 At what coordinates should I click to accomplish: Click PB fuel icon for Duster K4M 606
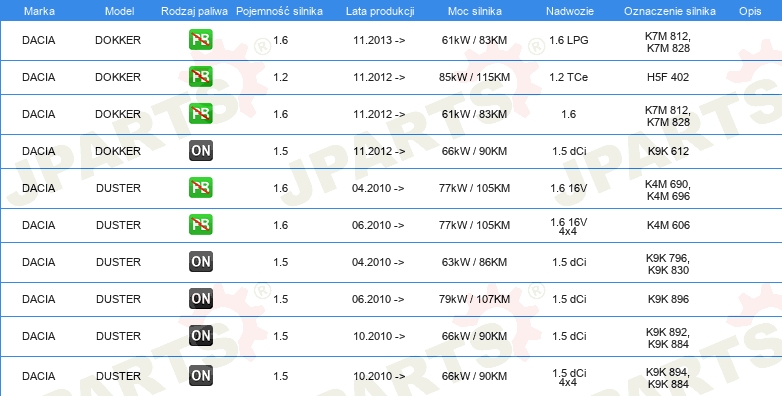click(200, 224)
